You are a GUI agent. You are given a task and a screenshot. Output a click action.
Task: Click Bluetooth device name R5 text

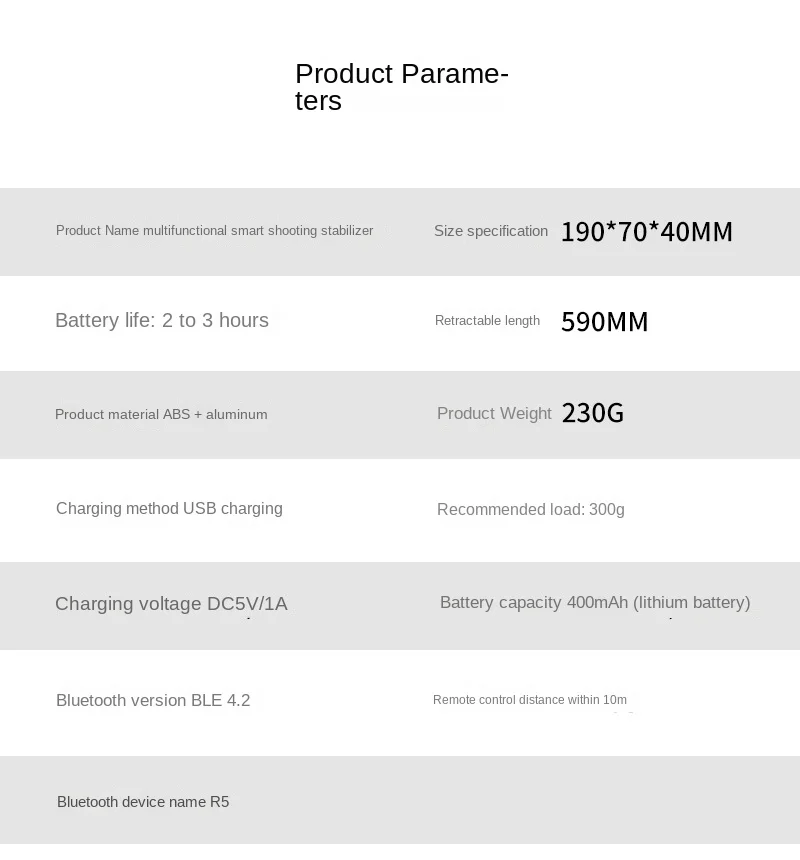[x=143, y=802]
